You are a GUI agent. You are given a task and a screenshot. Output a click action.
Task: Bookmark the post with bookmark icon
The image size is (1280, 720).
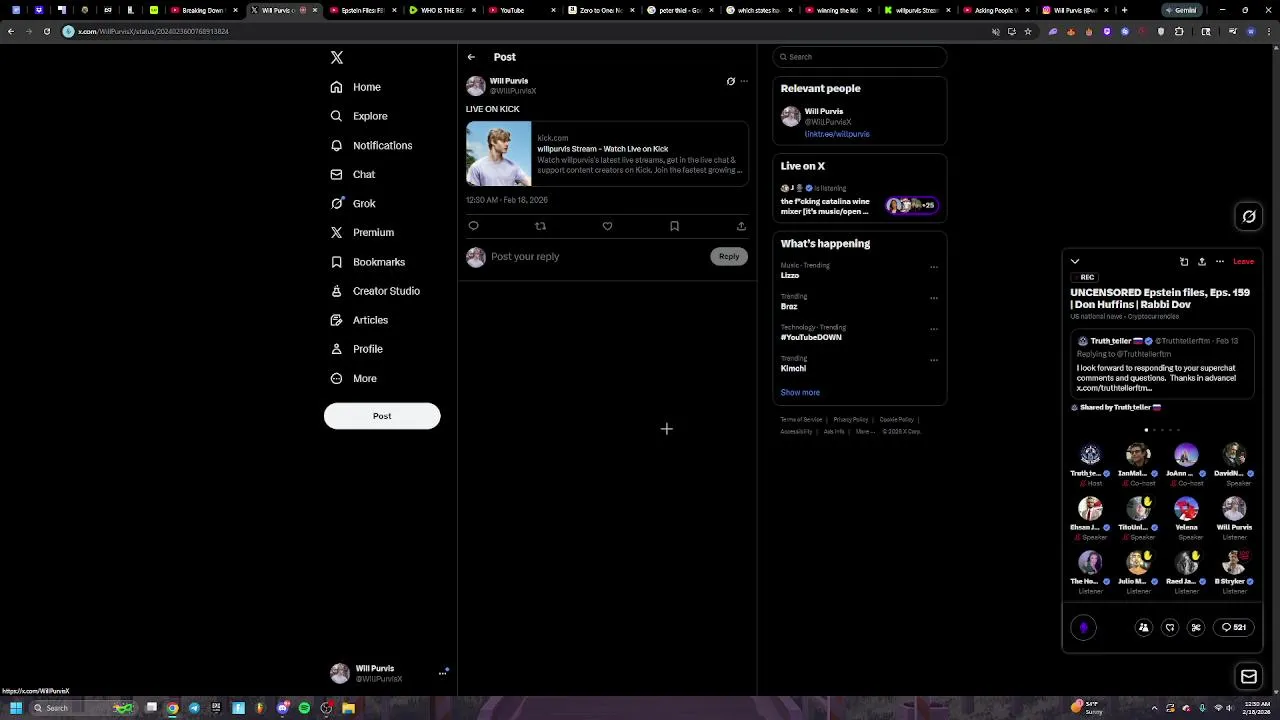pyautogui.click(x=674, y=226)
